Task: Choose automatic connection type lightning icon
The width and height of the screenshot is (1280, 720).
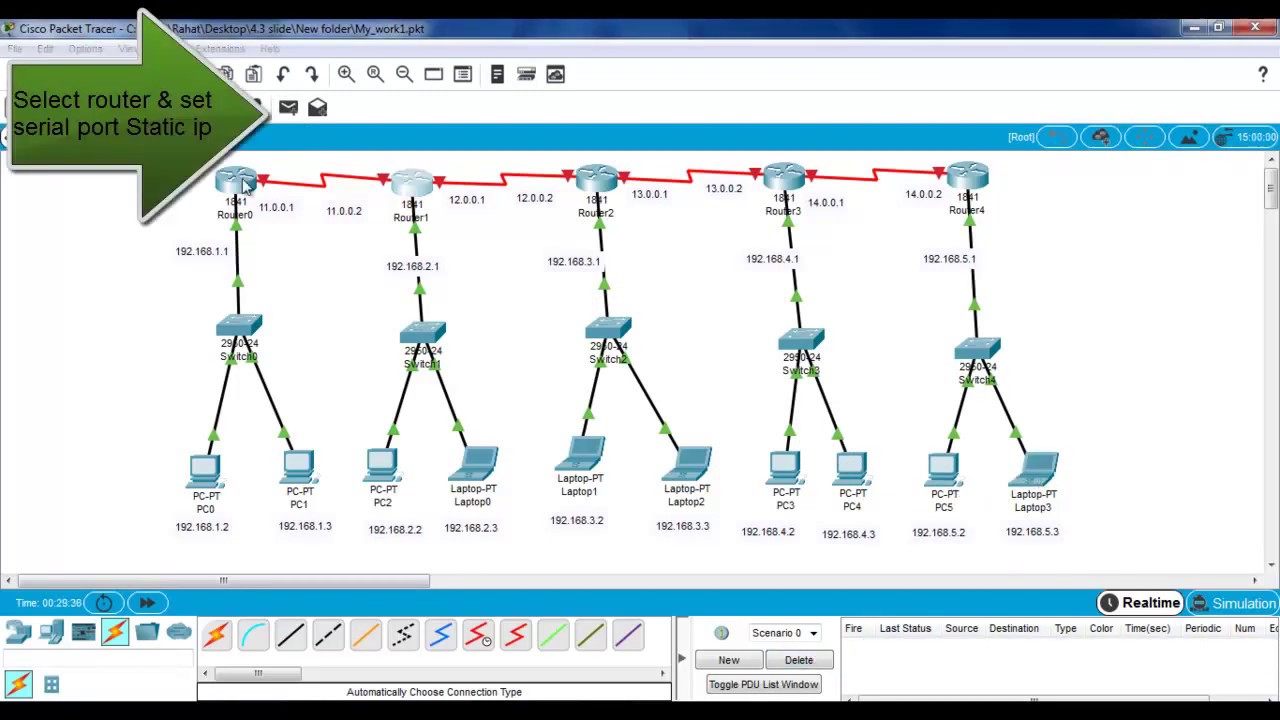Action: [216, 634]
